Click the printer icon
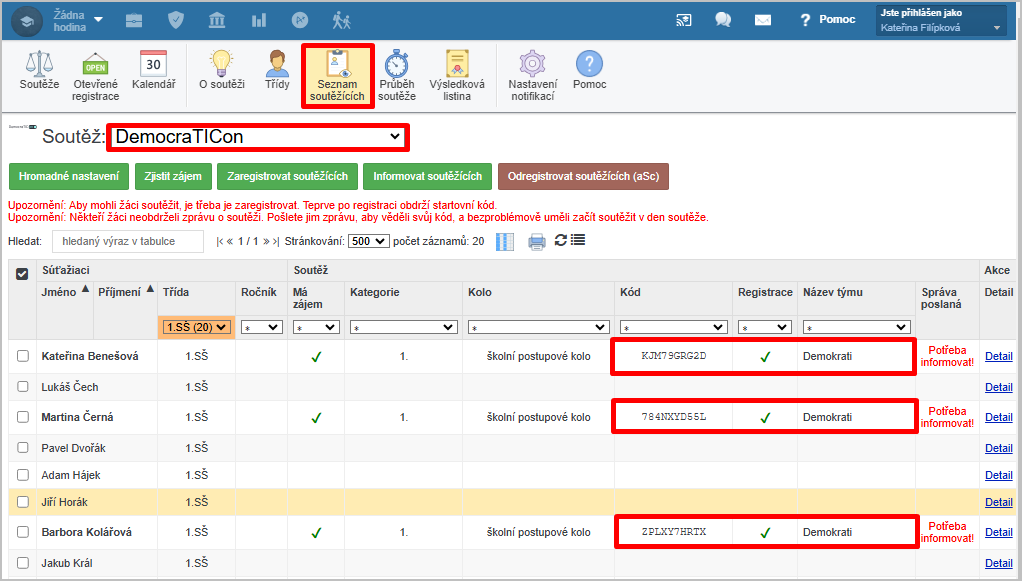This screenshot has width=1022, height=581. click(x=536, y=242)
